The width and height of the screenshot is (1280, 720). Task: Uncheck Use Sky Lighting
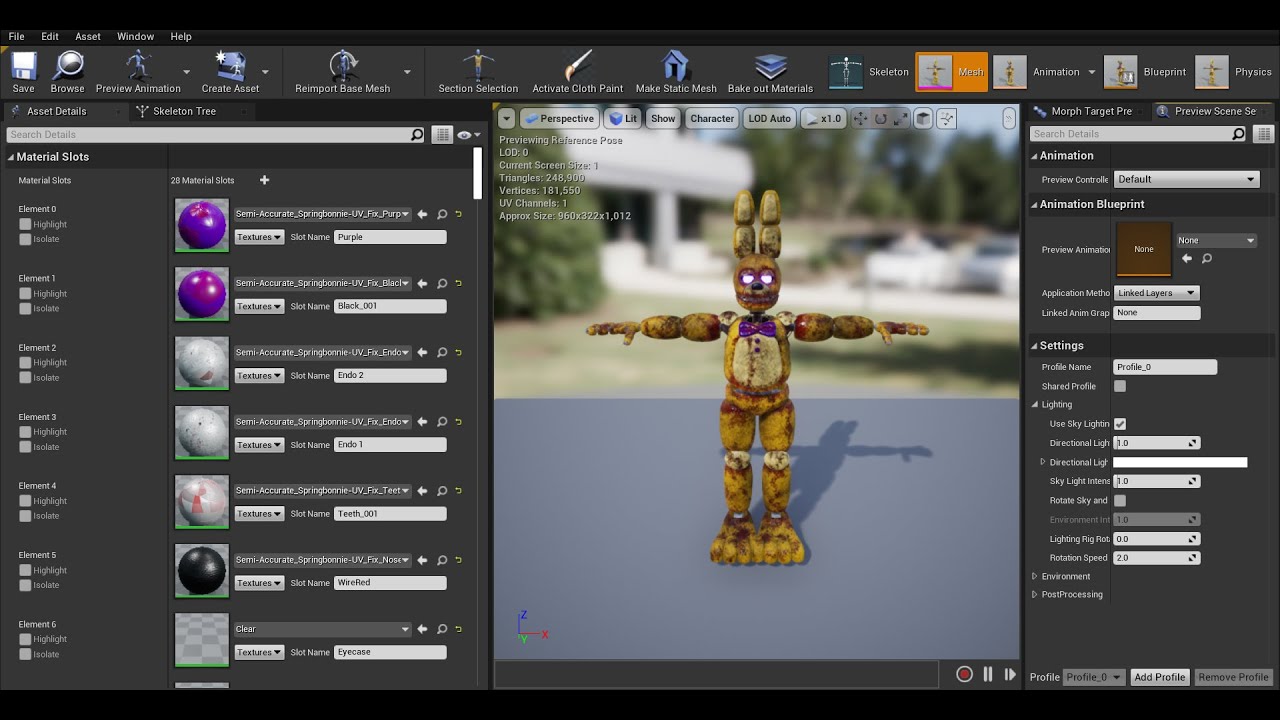click(1120, 424)
